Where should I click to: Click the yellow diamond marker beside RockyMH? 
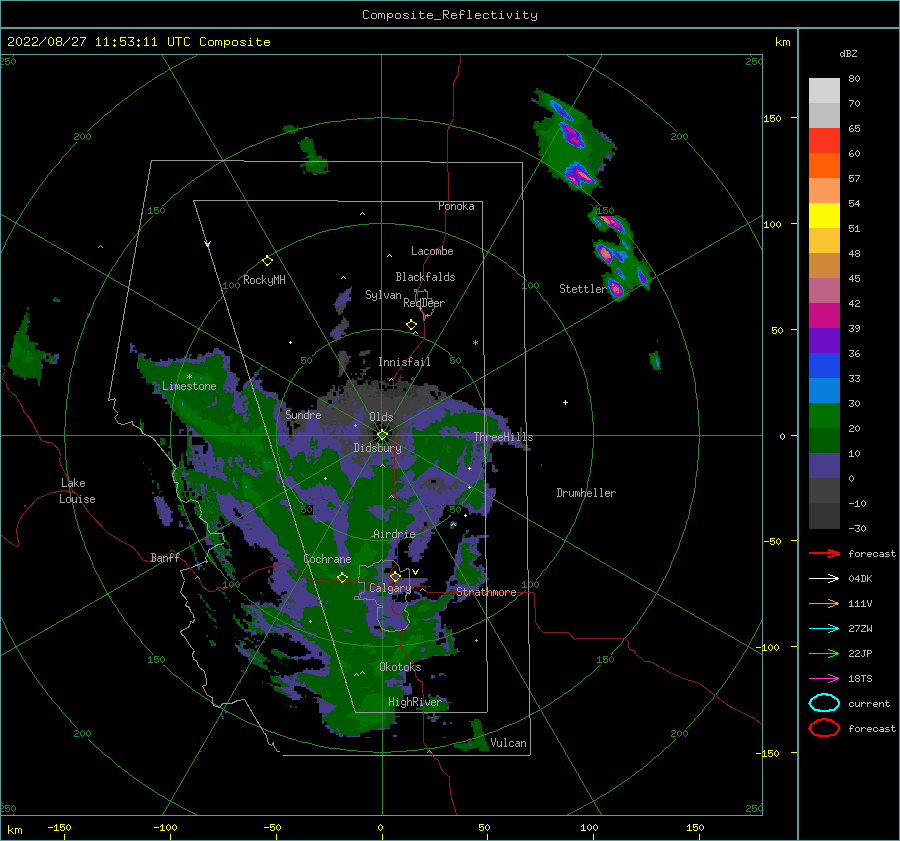click(267, 261)
